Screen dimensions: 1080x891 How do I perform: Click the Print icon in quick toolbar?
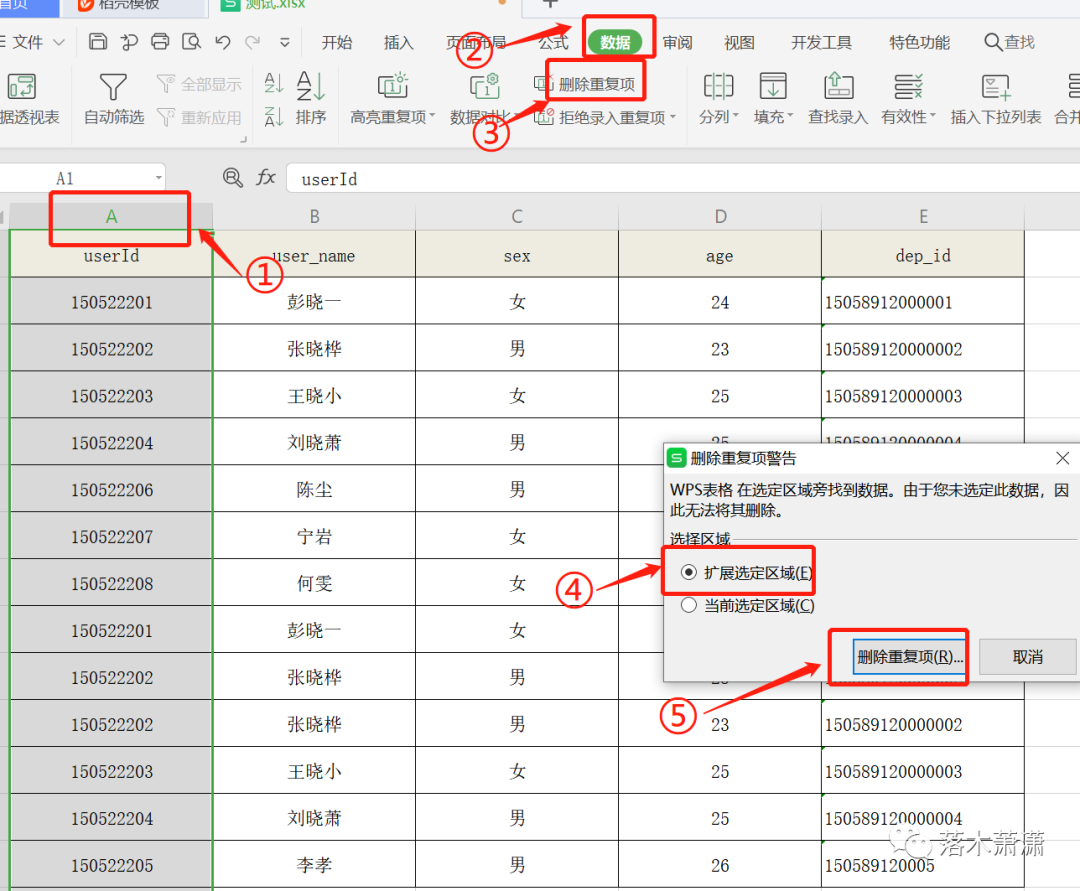[x=160, y=42]
